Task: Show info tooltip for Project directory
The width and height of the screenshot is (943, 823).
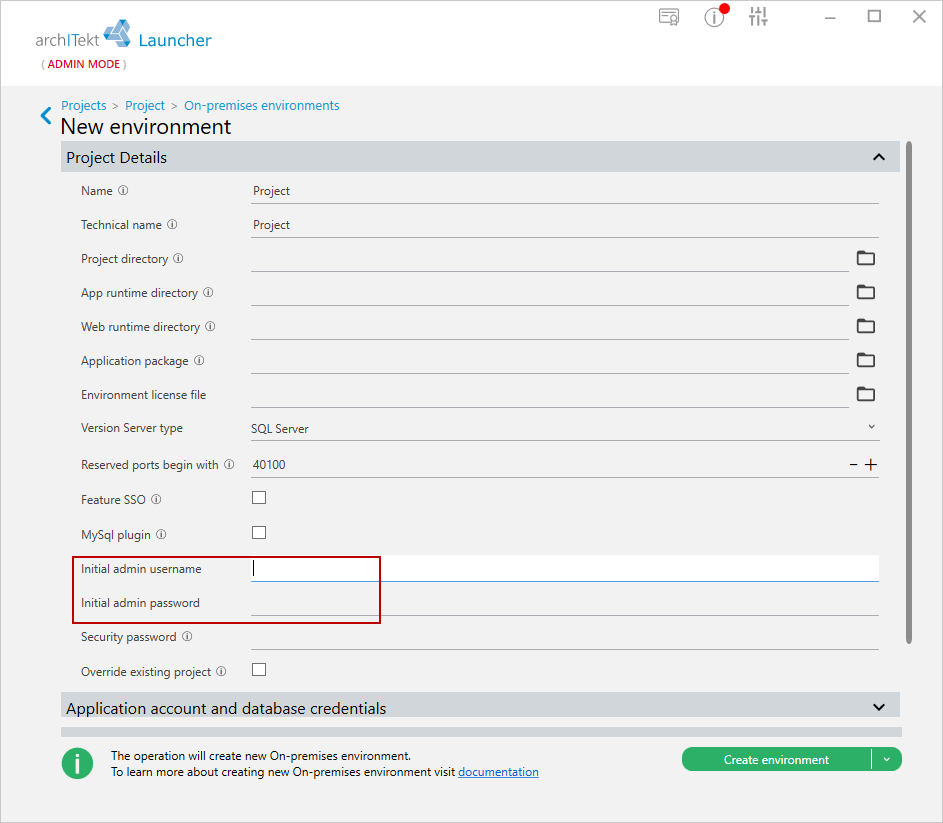Action: 178,259
